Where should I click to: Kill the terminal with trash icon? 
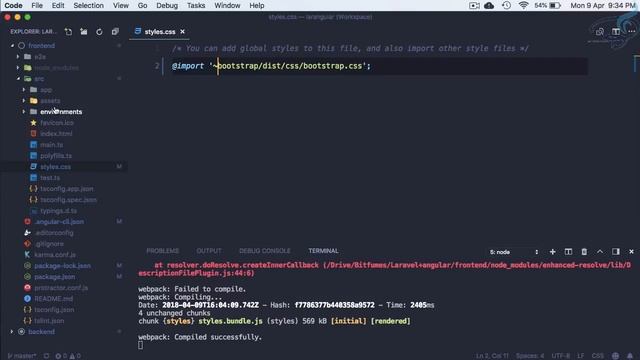[x=584, y=252]
